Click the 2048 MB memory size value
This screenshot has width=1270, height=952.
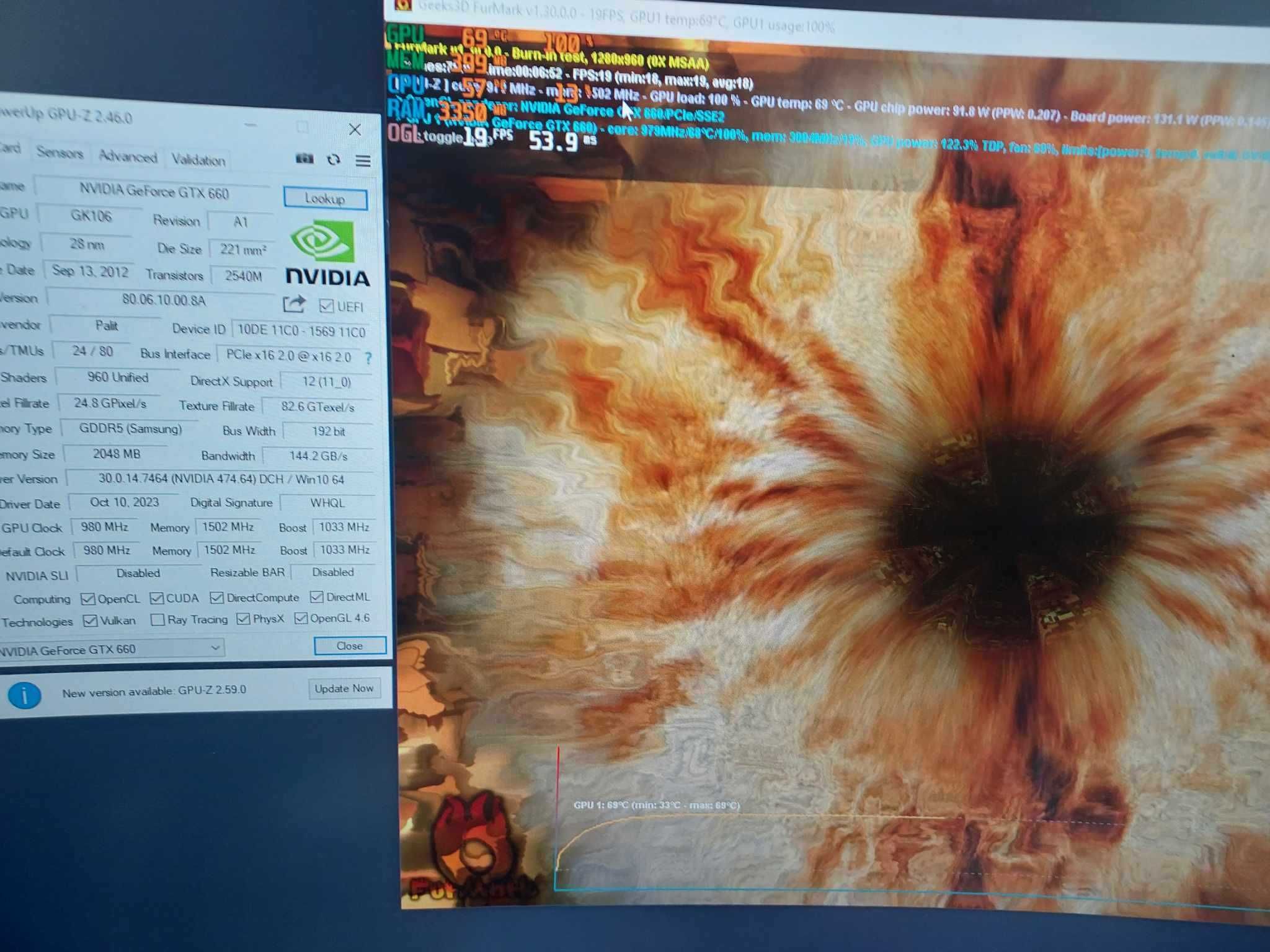[117, 454]
